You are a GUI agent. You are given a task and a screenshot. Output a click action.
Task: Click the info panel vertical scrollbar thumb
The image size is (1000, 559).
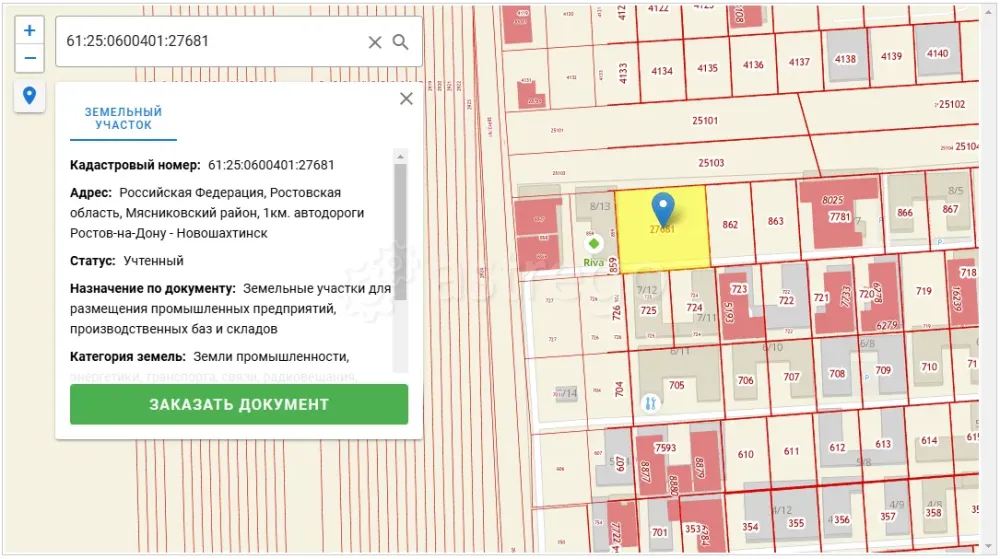400,232
